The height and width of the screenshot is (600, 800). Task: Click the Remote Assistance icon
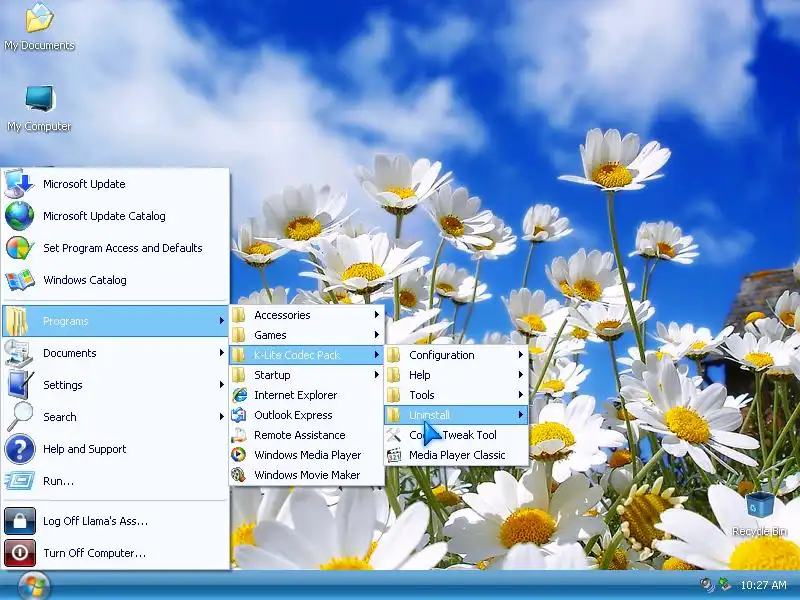[x=239, y=435]
